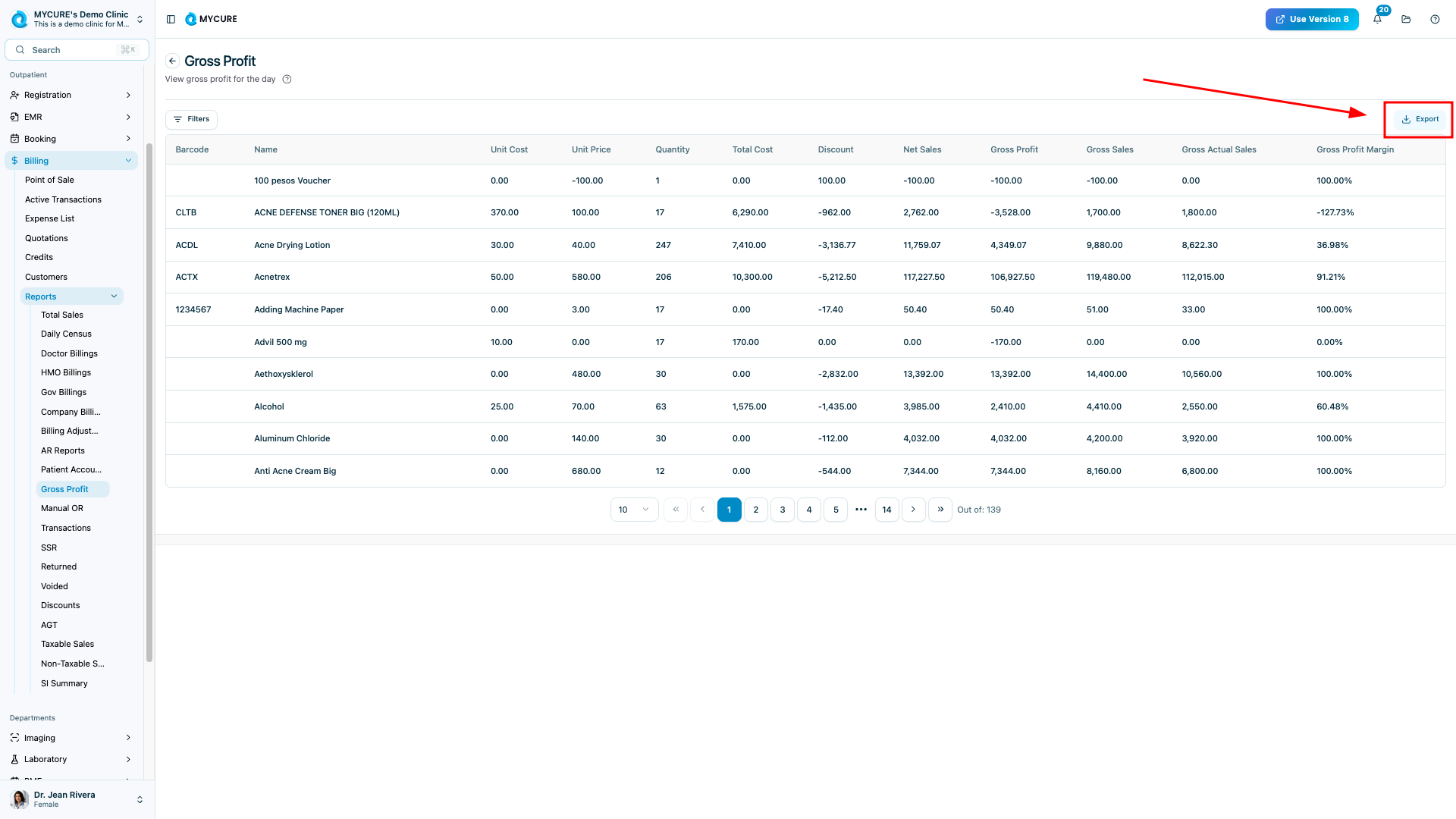Go to page 3 of results
The image size is (1456, 819).
[x=783, y=510]
